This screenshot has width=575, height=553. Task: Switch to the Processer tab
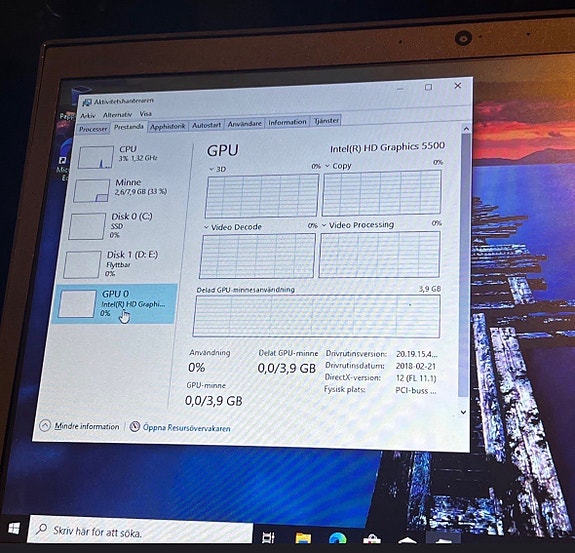click(93, 129)
